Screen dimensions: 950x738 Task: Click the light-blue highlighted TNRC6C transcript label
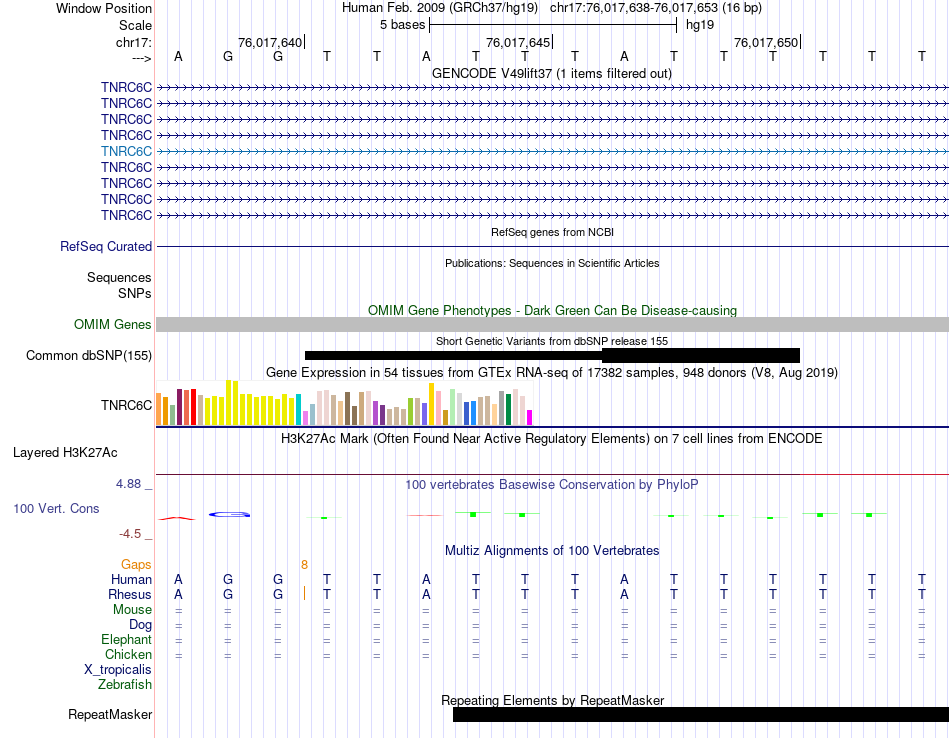click(126, 151)
